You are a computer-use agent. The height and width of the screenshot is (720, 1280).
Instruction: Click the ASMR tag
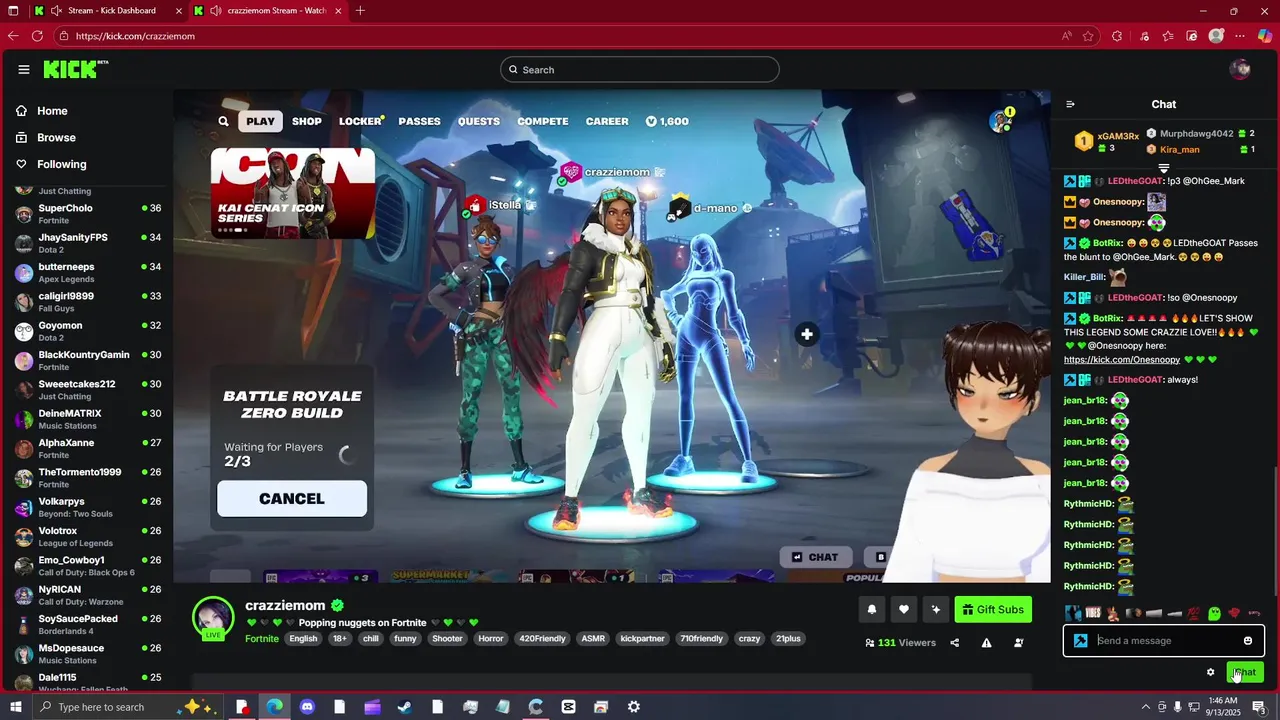coord(593,638)
